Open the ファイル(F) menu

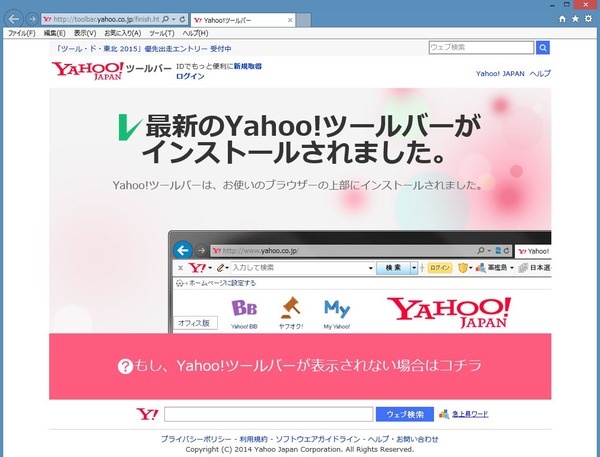(x=21, y=33)
